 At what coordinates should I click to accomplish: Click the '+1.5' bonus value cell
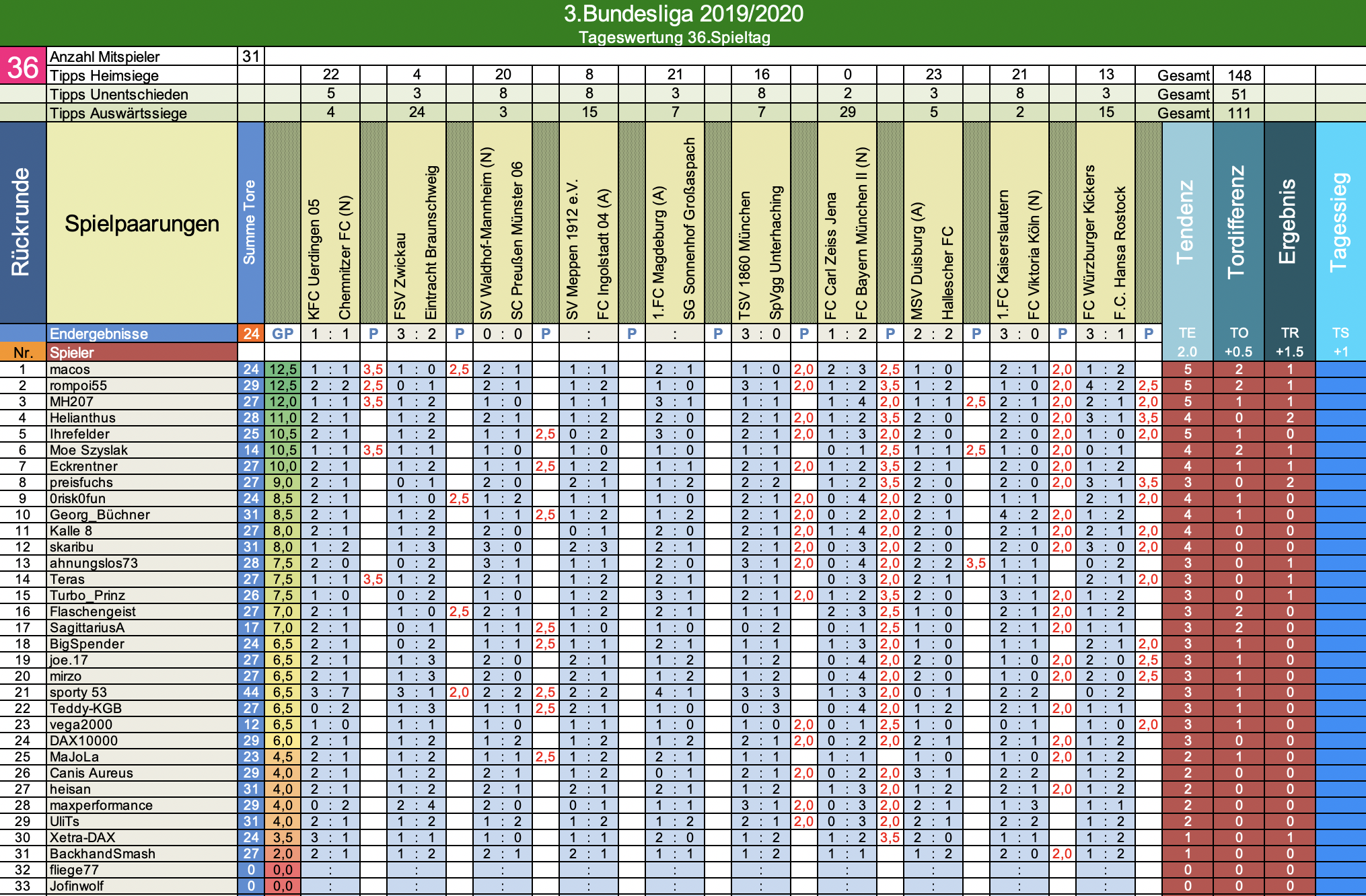coord(1289,352)
